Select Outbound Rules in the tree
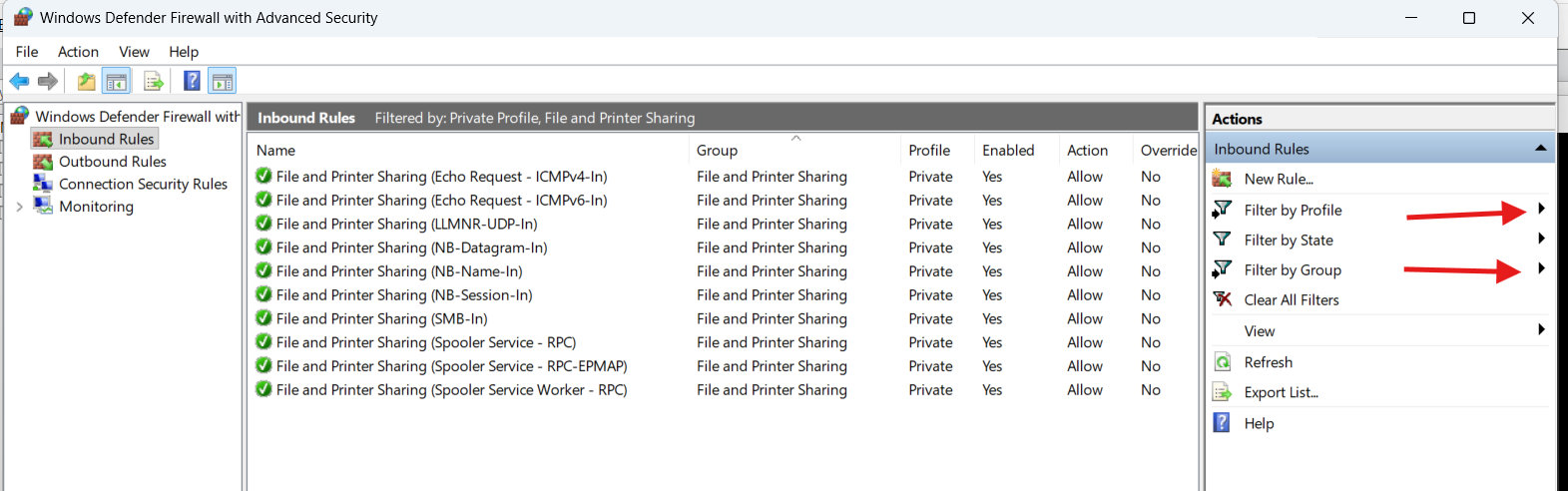The image size is (1568, 491). click(x=113, y=162)
